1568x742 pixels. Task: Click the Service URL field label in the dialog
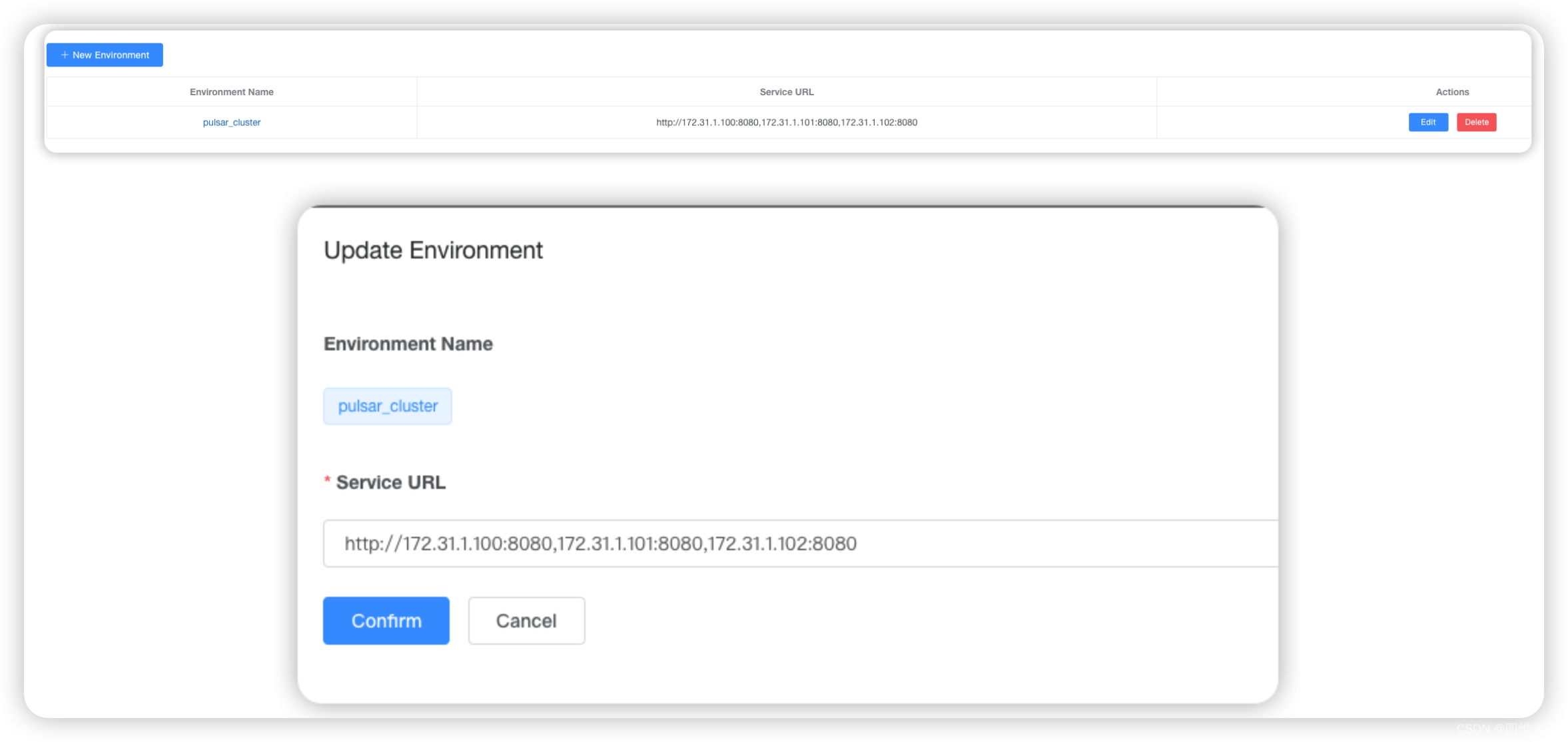pyautogui.click(x=390, y=482)
